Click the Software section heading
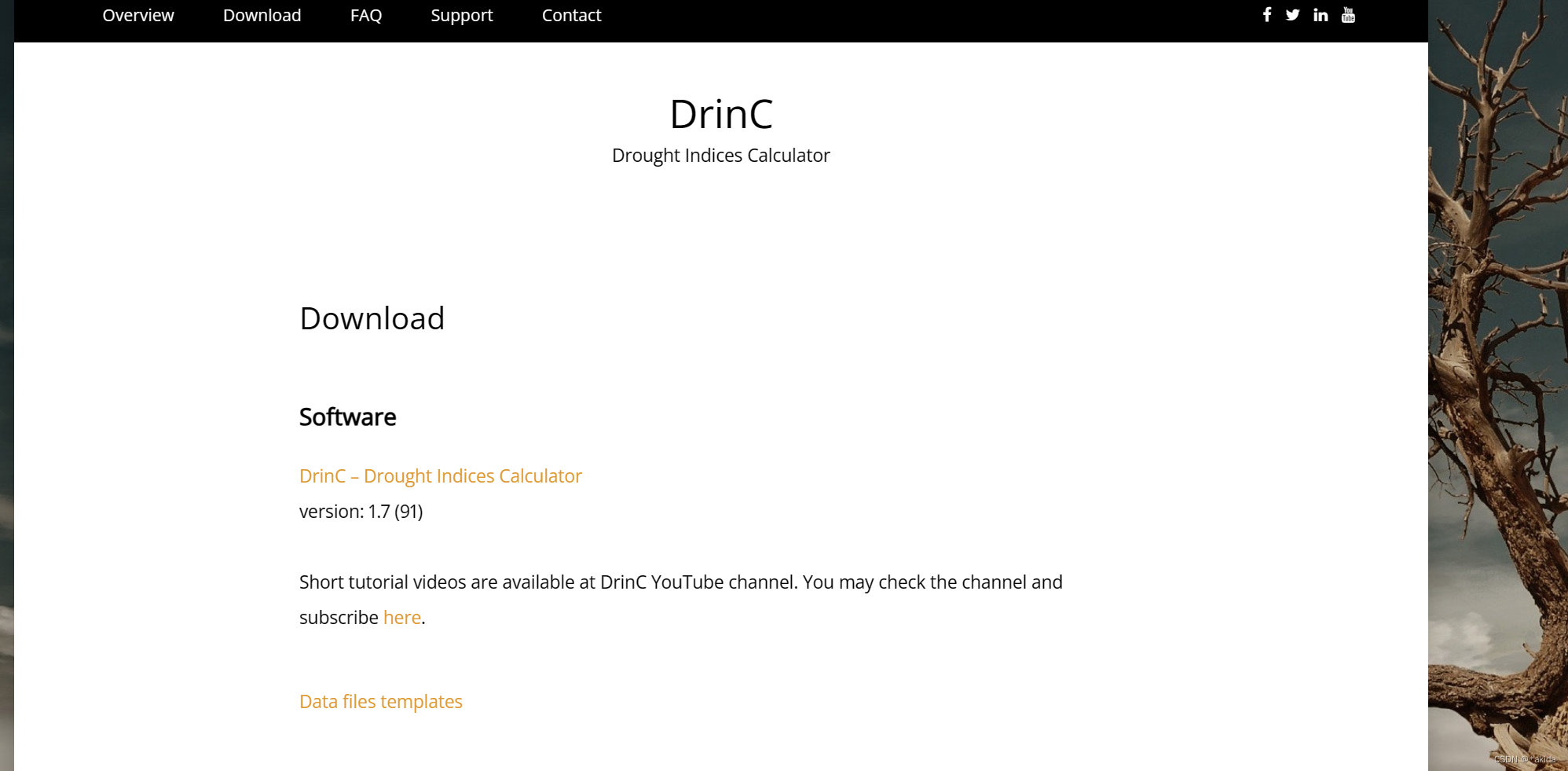Viewport: 1568px width, 771px height. tap(348, 417)
